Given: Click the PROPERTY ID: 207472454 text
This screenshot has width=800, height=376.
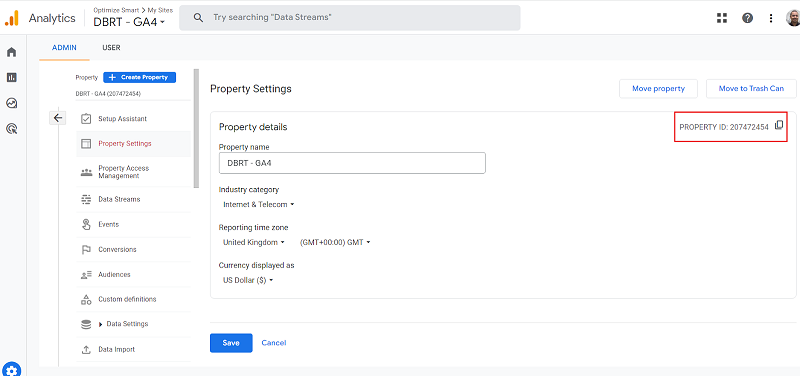Looking at the screenshot, I should [x=723, y=128].
